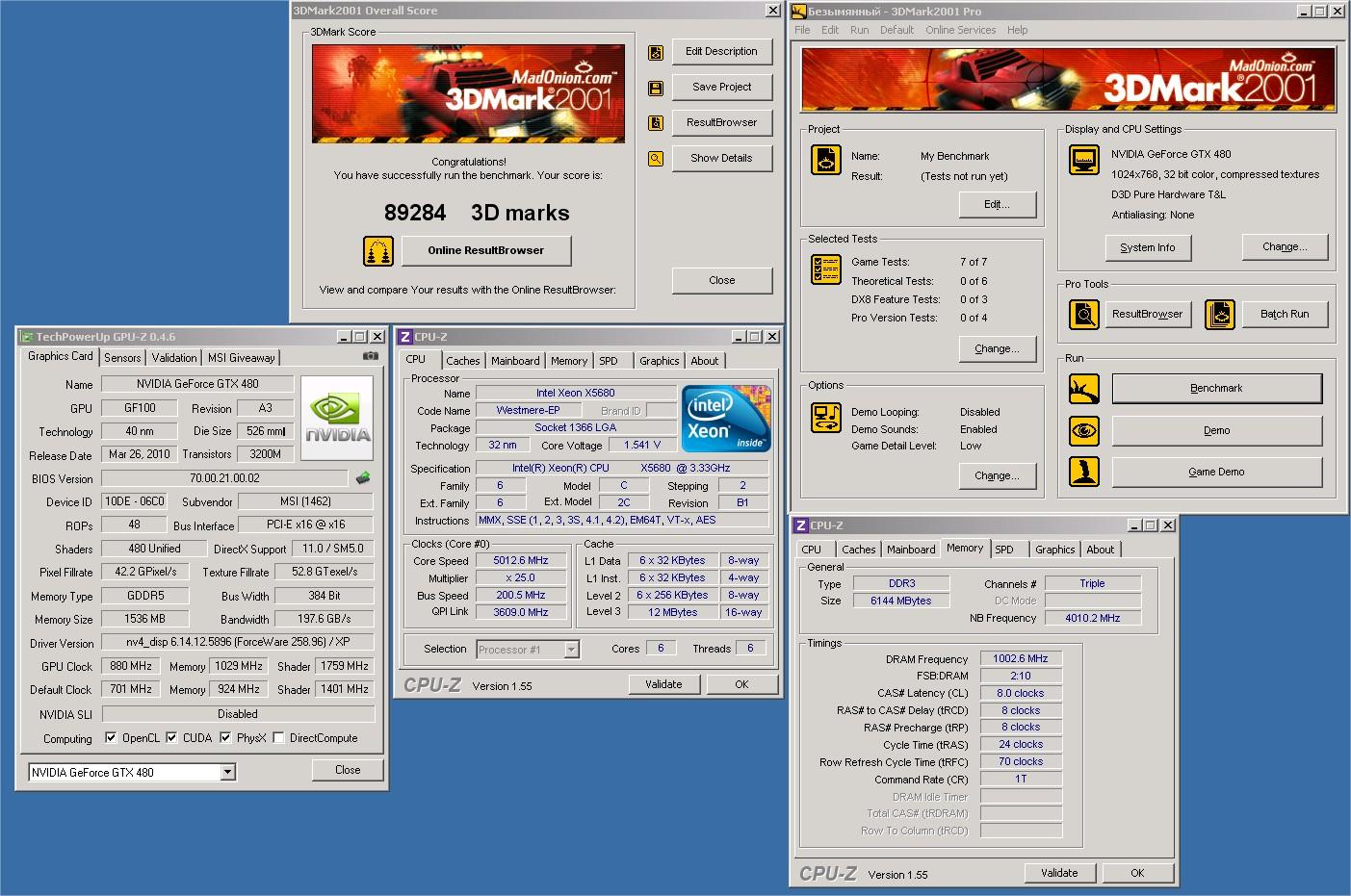Click the Display and CPU Settings monitor icon
The height and width of the screenshot is (896, 1351).
click(1084, 160)
